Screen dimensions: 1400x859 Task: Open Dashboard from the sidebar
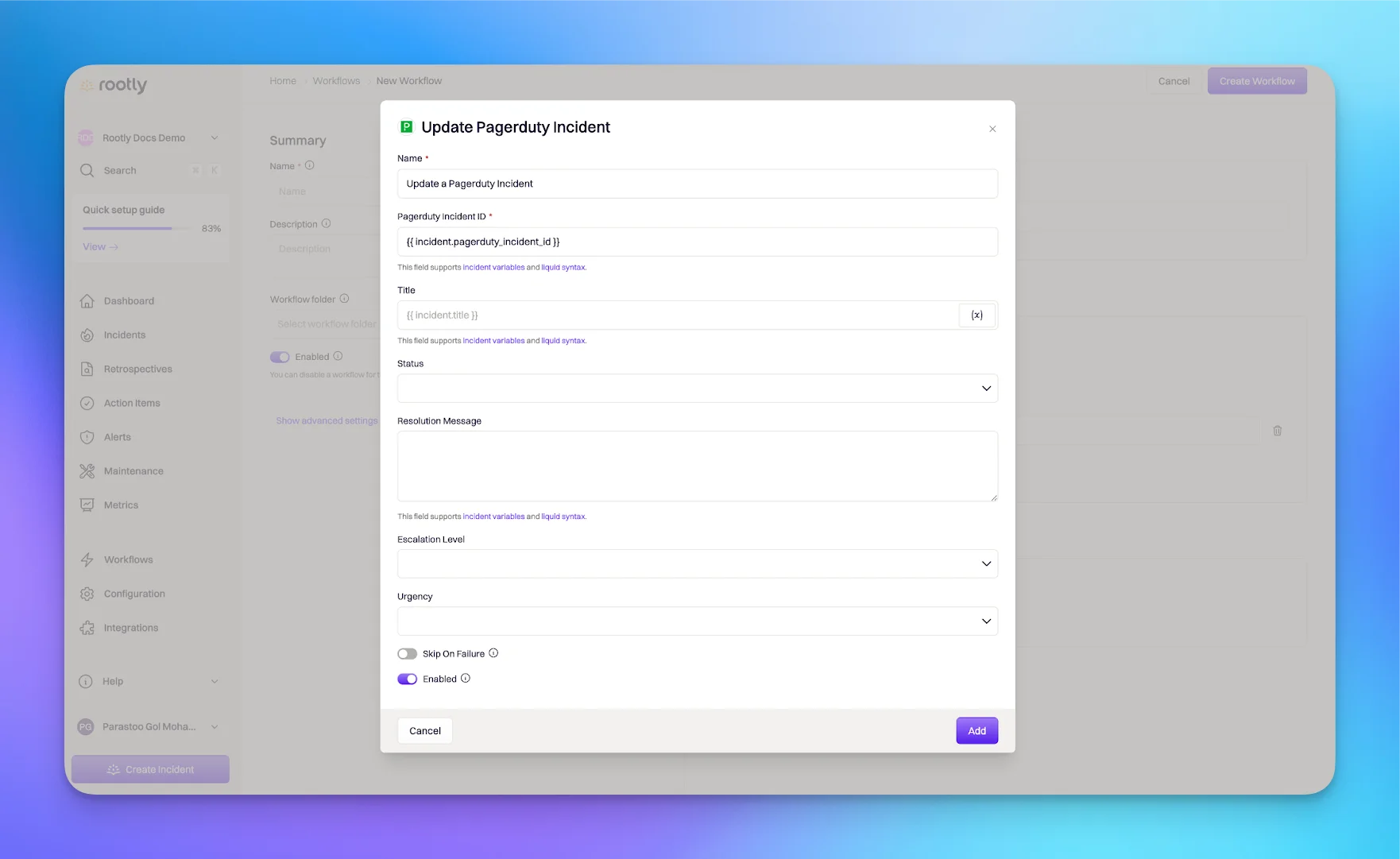(129, 301)
